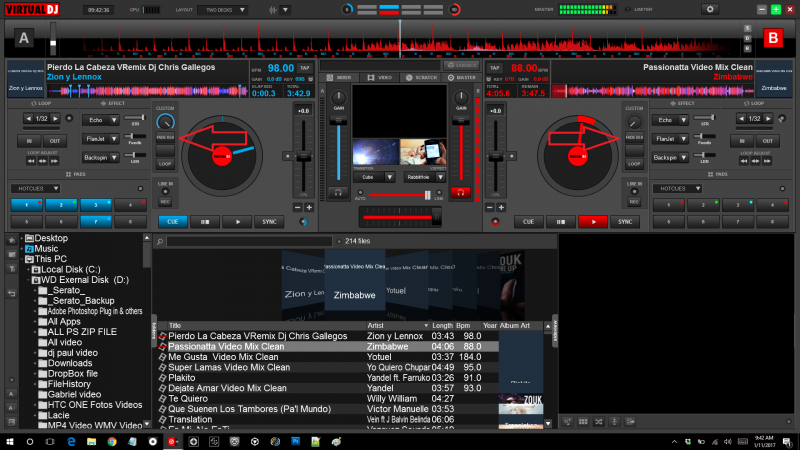The image size is (800, 450).
Task: Open favorites star icon in browser sidebar
Action: click(12, 240)
